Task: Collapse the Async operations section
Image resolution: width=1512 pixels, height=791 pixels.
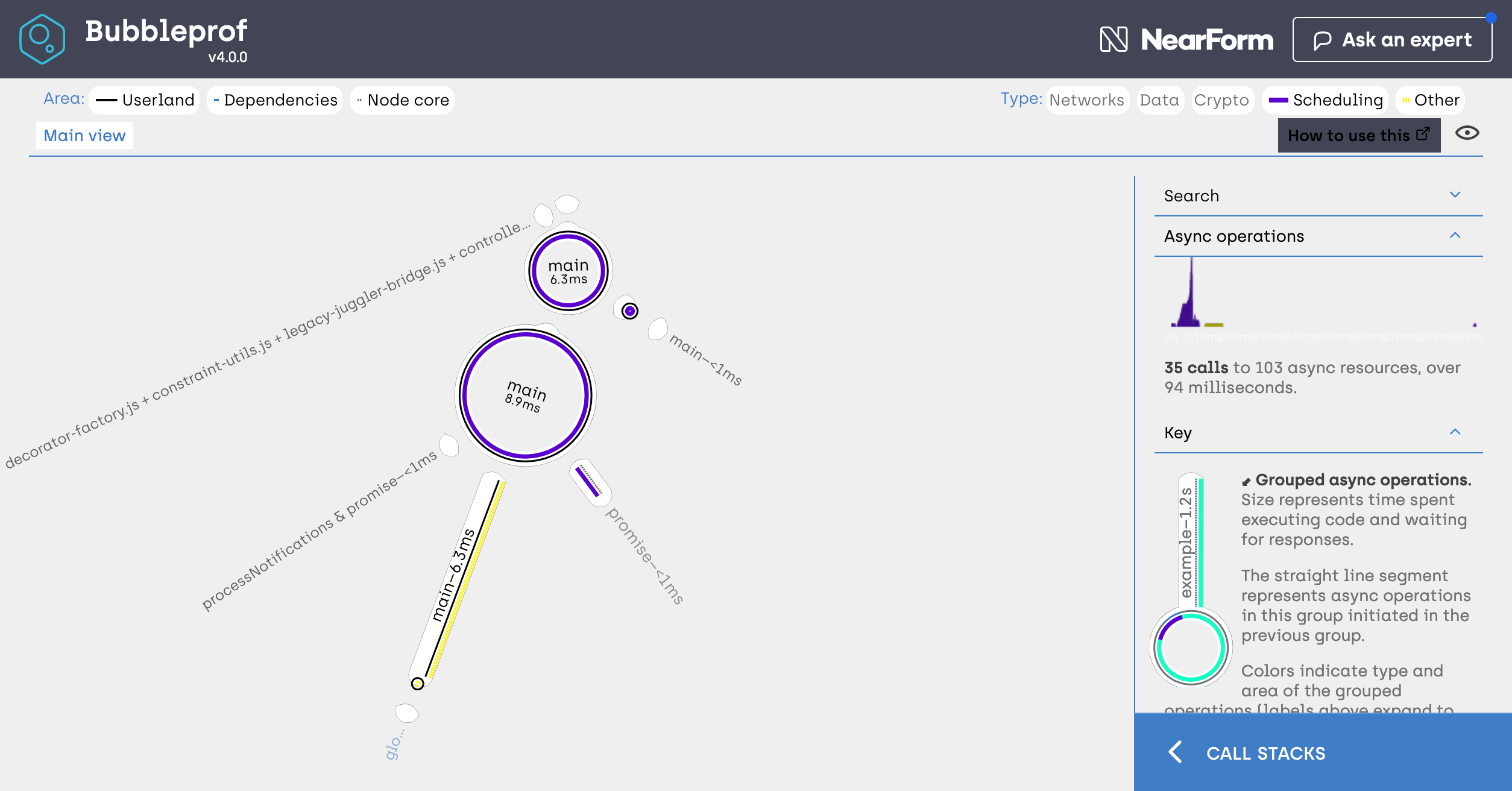Action: 1455,235
